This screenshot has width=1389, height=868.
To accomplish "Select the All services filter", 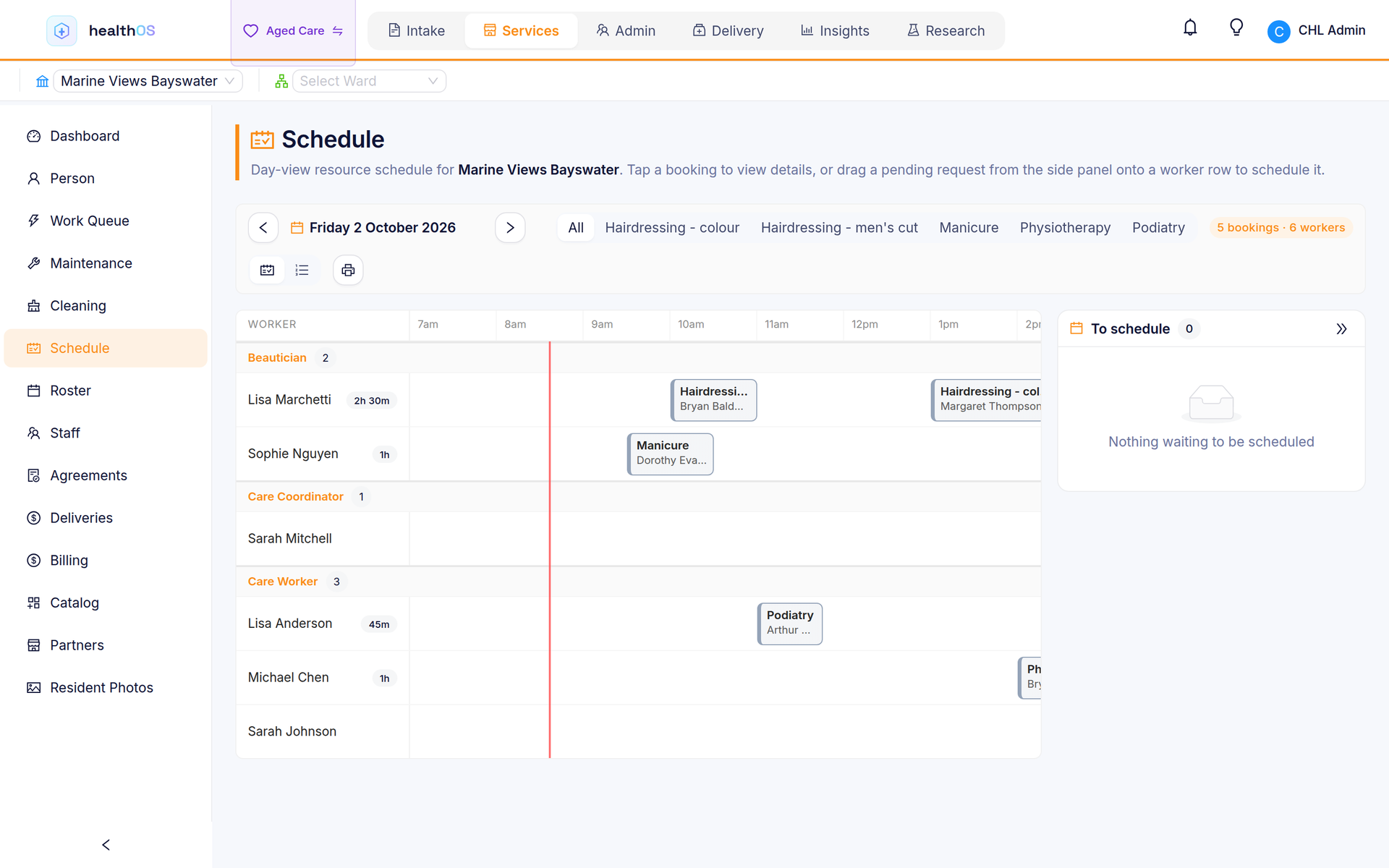I will point(576,228).
